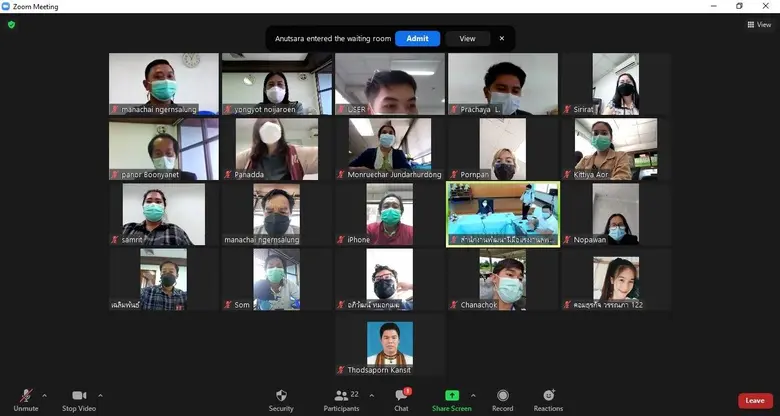The height and width of the screenshot is (416, 780).
Task: Dismiss the waiting room notification
Action: pyautogui.click(x=502, y=38)
